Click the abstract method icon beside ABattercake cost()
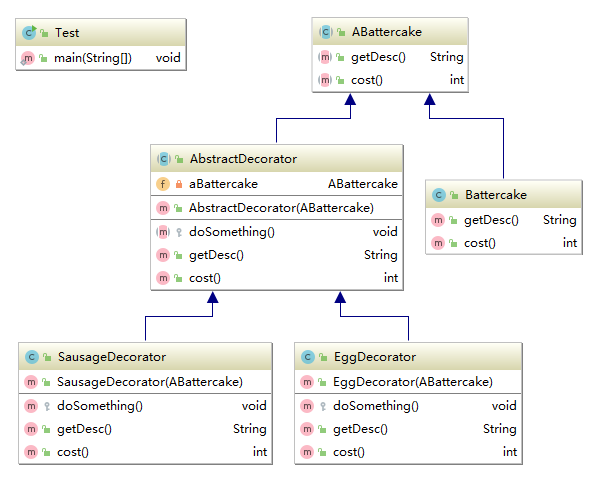The image size is (599, 481). coord(325,80)
